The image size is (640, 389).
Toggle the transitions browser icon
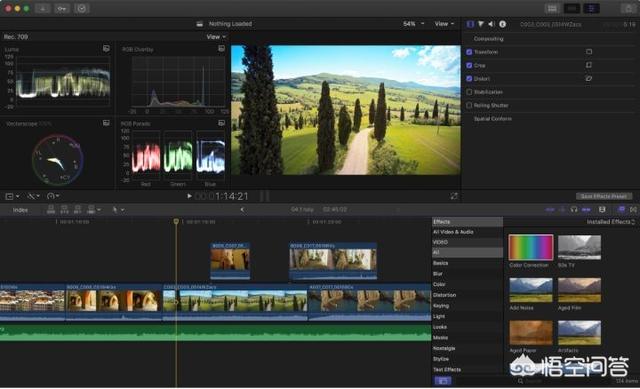pyautogui.click(x=633, y=209)
